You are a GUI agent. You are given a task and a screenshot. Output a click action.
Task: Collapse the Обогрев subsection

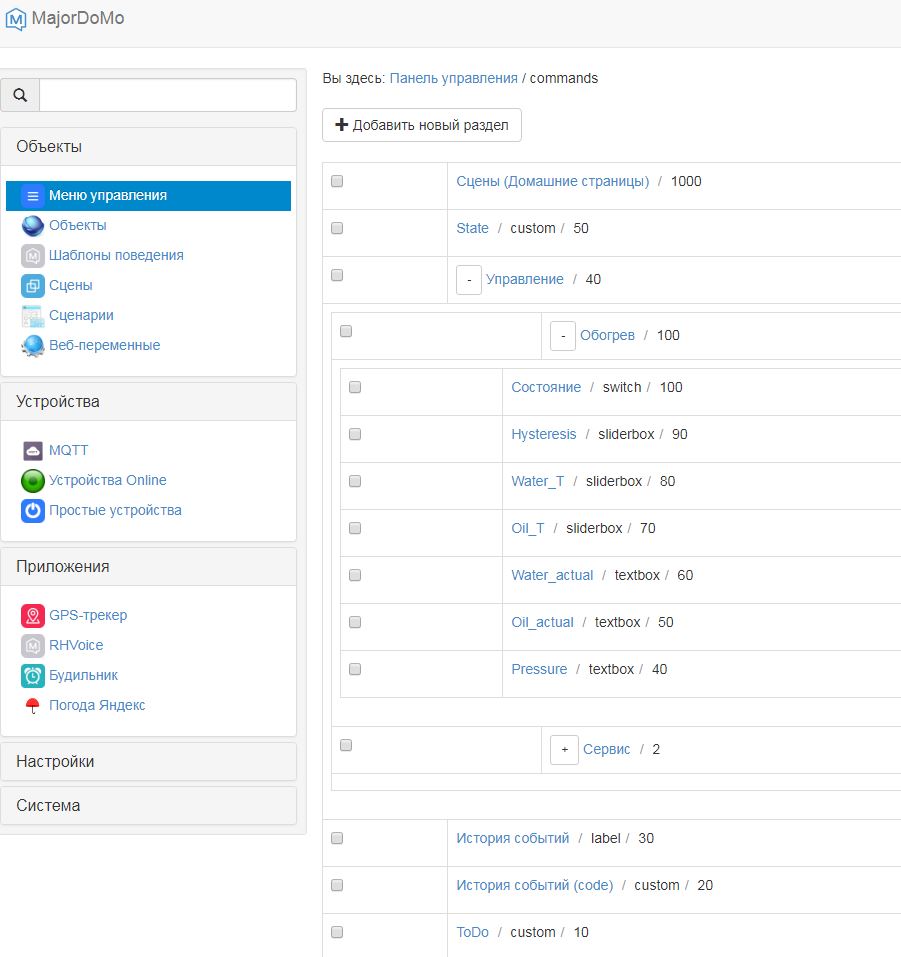(563, 336)
